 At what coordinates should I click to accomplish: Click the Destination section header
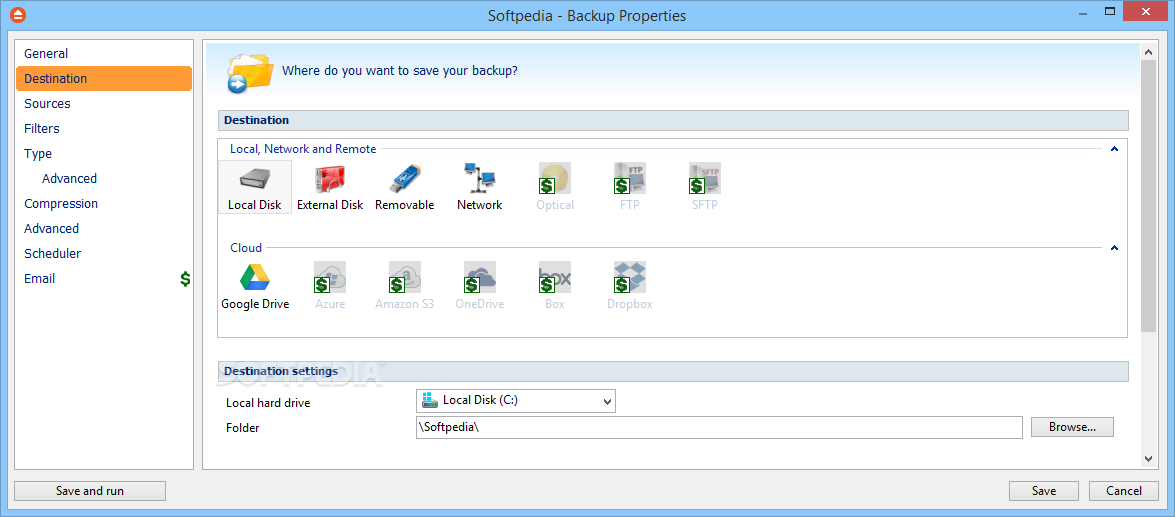tap(673, 120)
